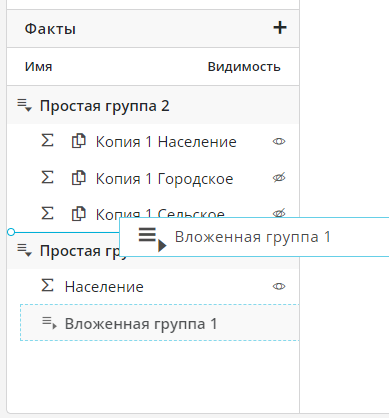
Task: Click the copy icon beside Копия 1 Городское
Action: click(79, 177)
